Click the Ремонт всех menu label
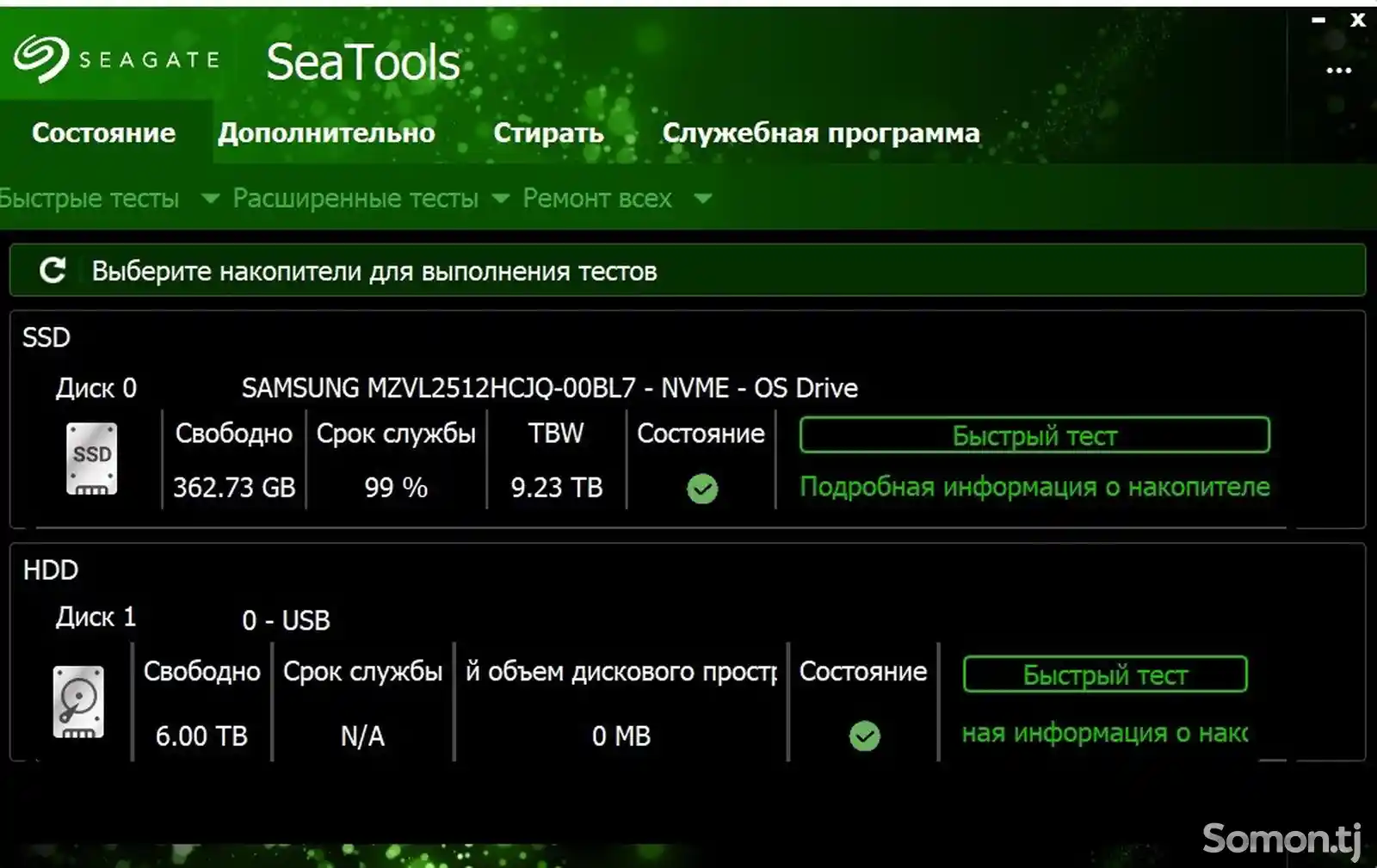The image size is (1377, 868). (597, 199)
